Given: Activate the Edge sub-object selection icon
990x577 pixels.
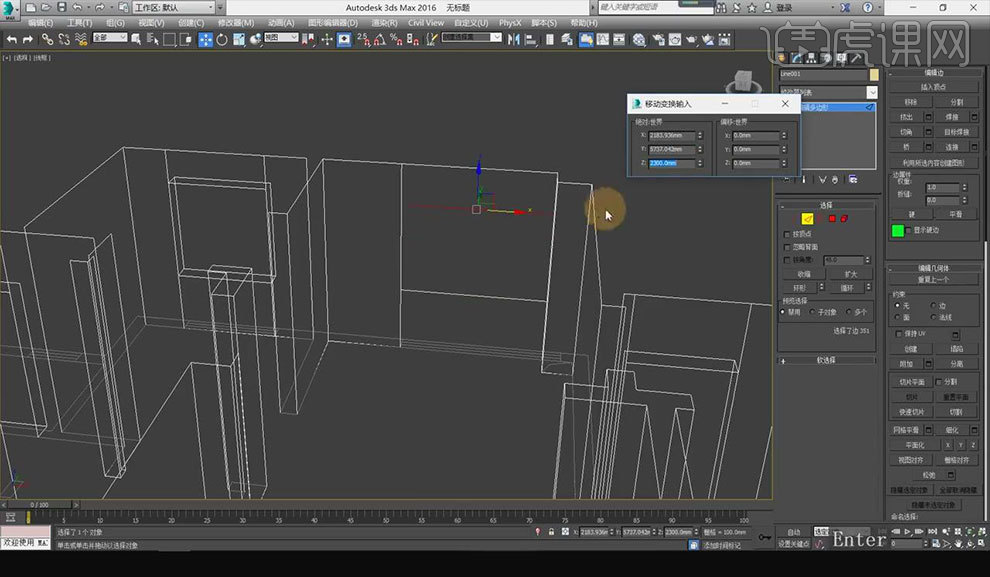Looking at the screenshot, I should coord(809,219).
